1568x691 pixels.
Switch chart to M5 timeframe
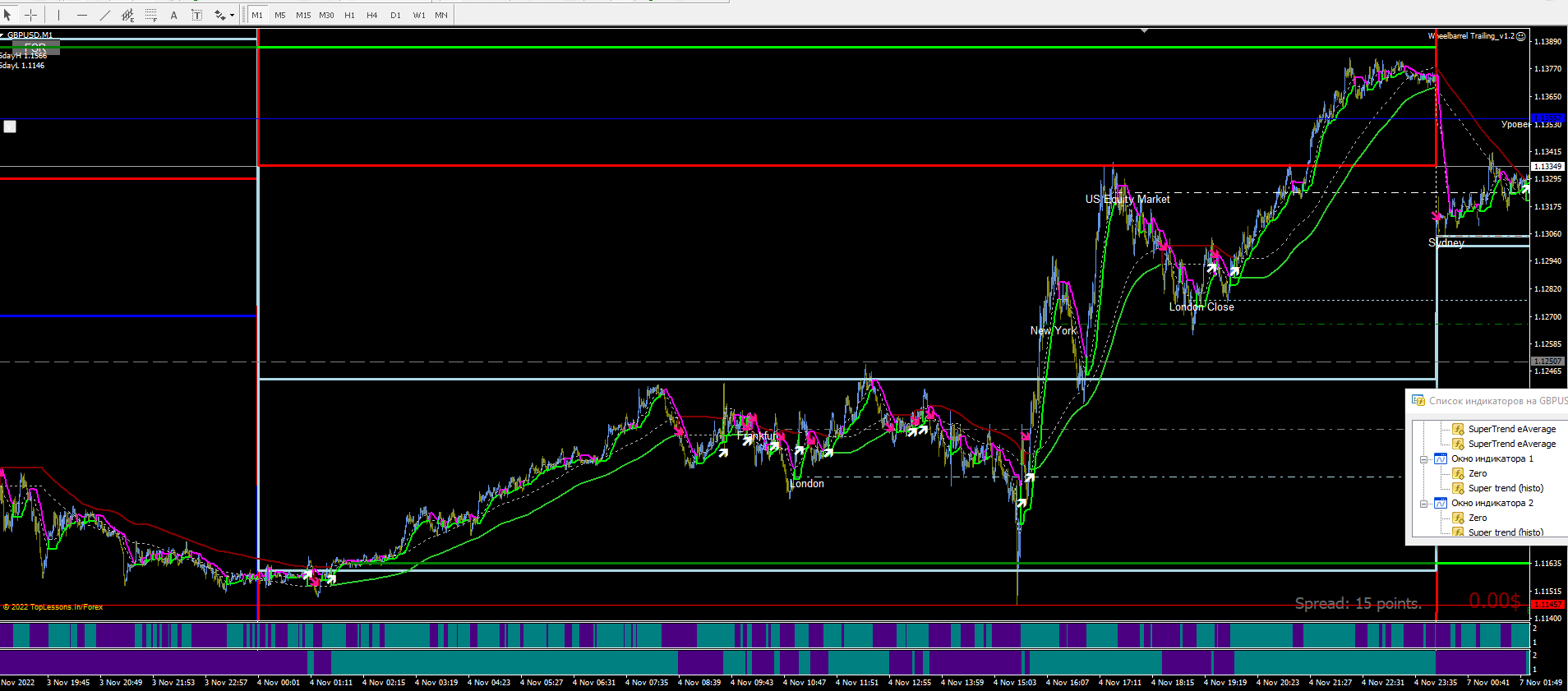(x=280, y=15)
